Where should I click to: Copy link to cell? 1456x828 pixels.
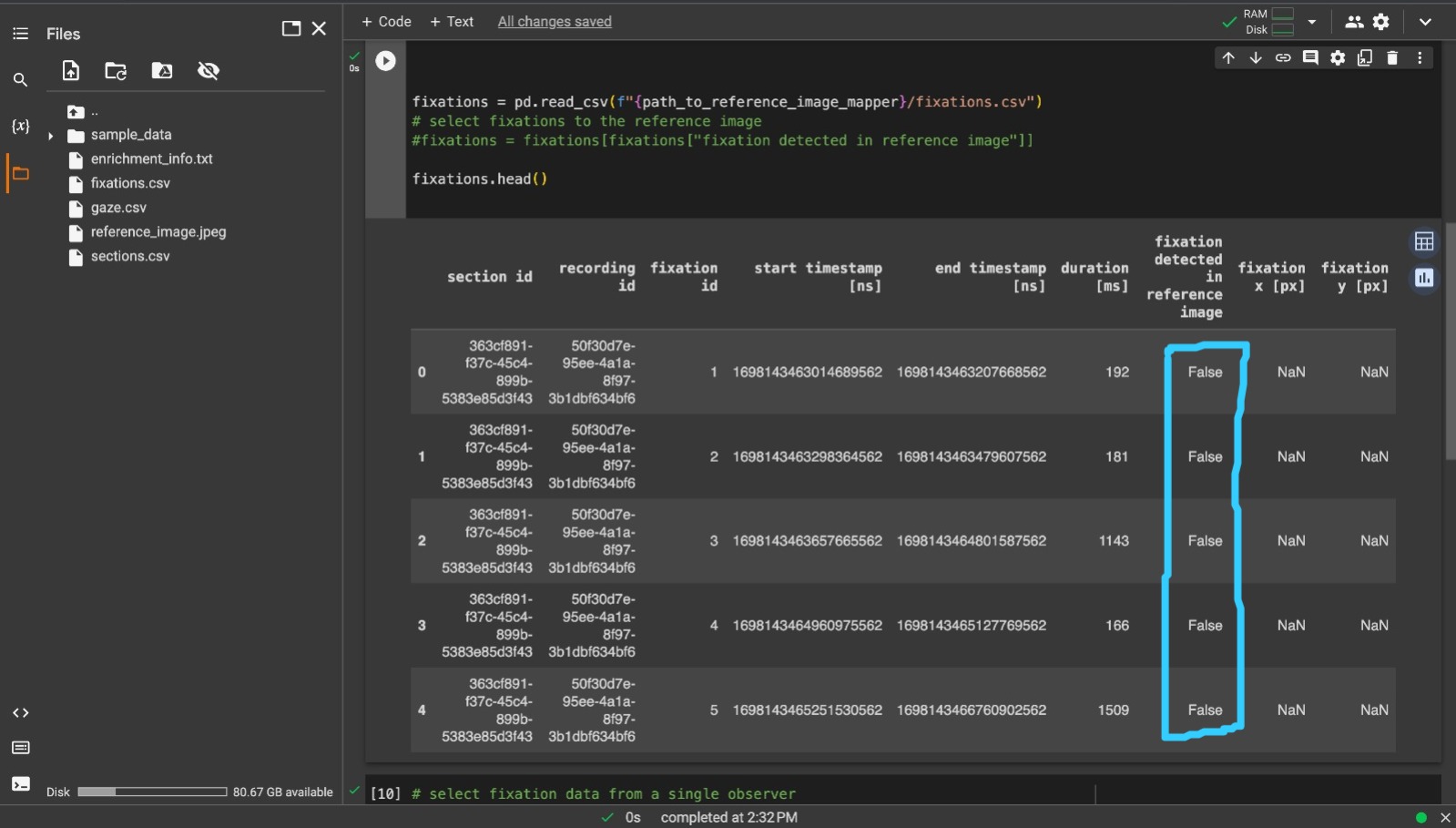(x=1283, y=58)
